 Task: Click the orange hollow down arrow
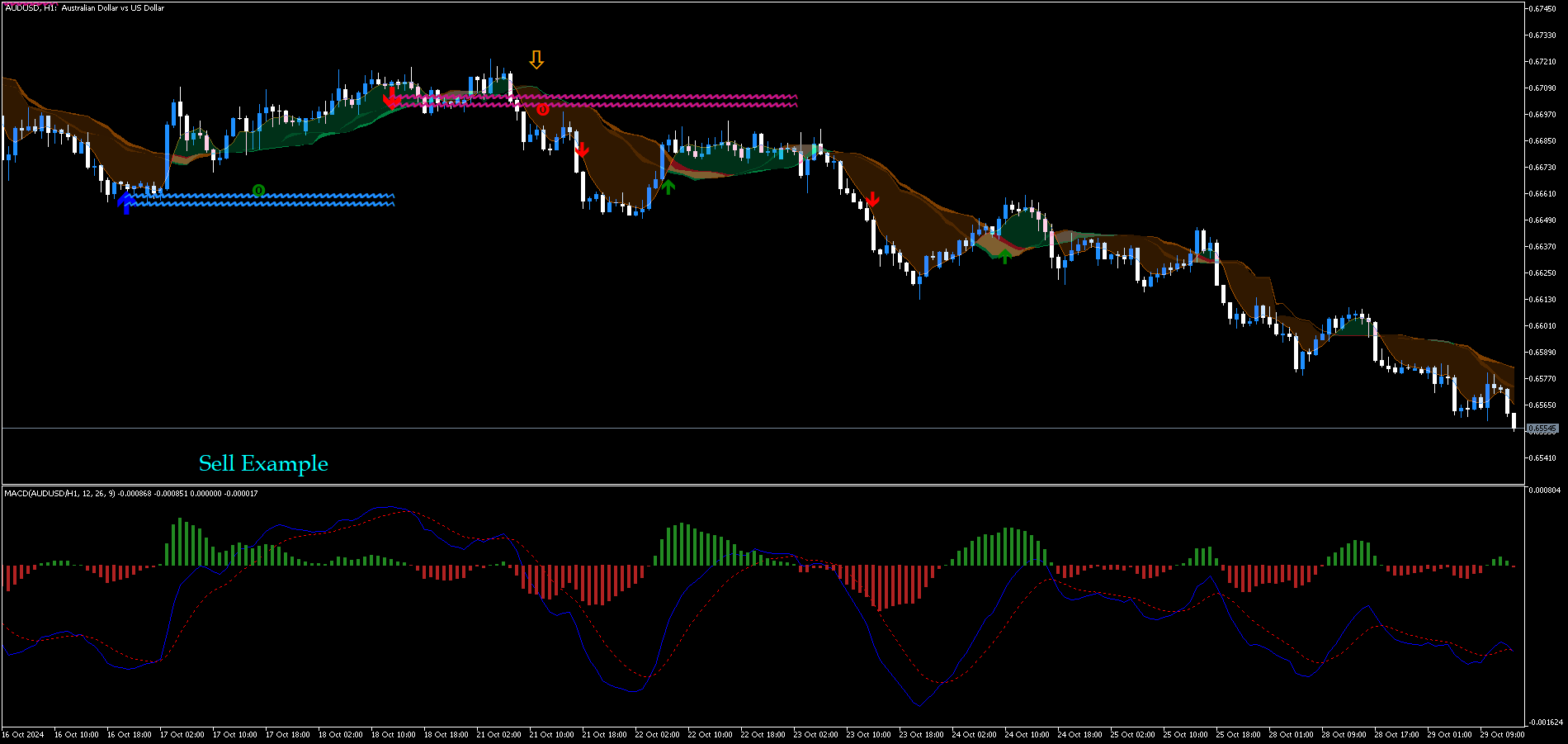[536, 59]
